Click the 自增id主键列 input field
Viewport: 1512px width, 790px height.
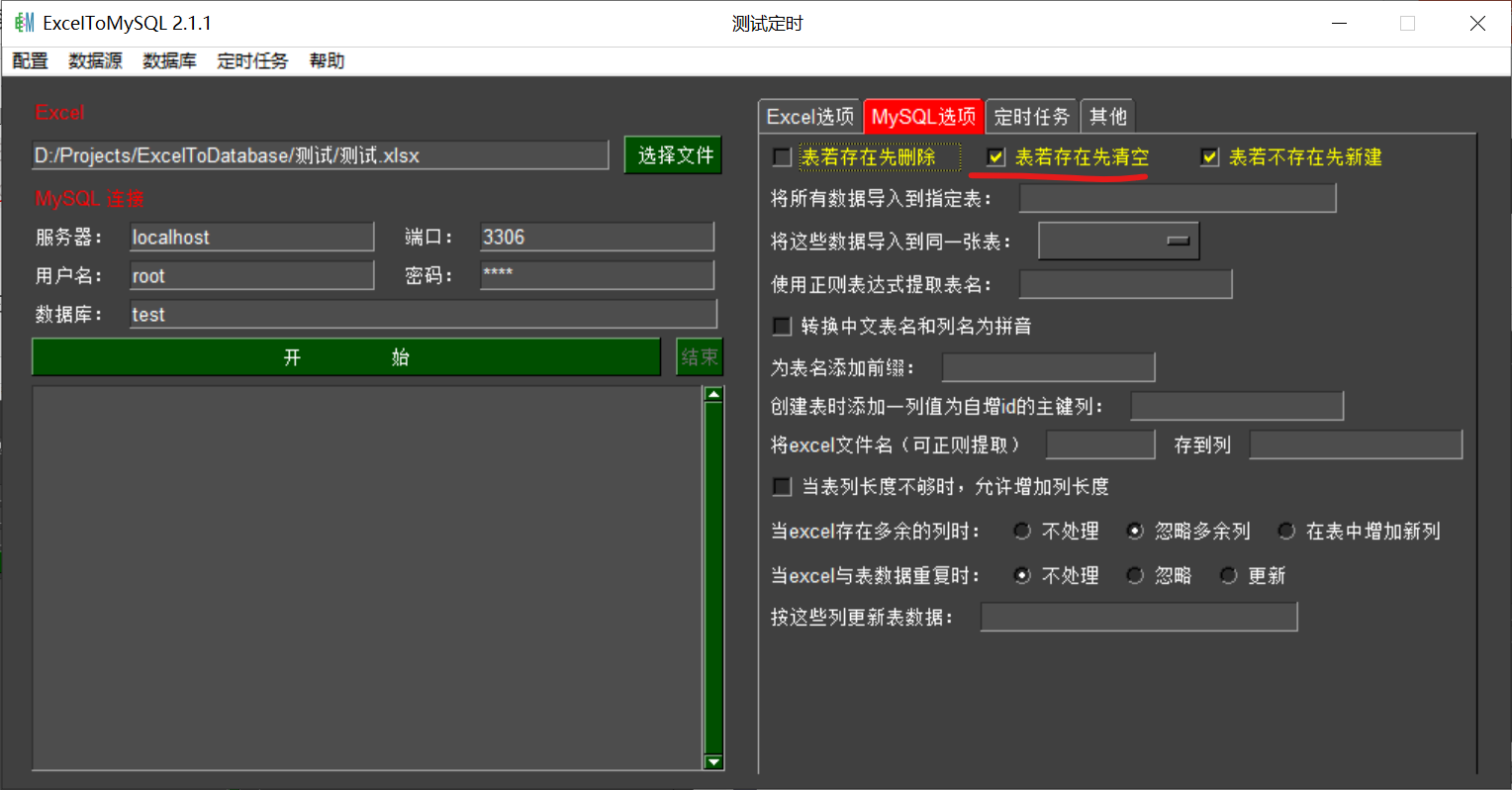pos(1237,406)
